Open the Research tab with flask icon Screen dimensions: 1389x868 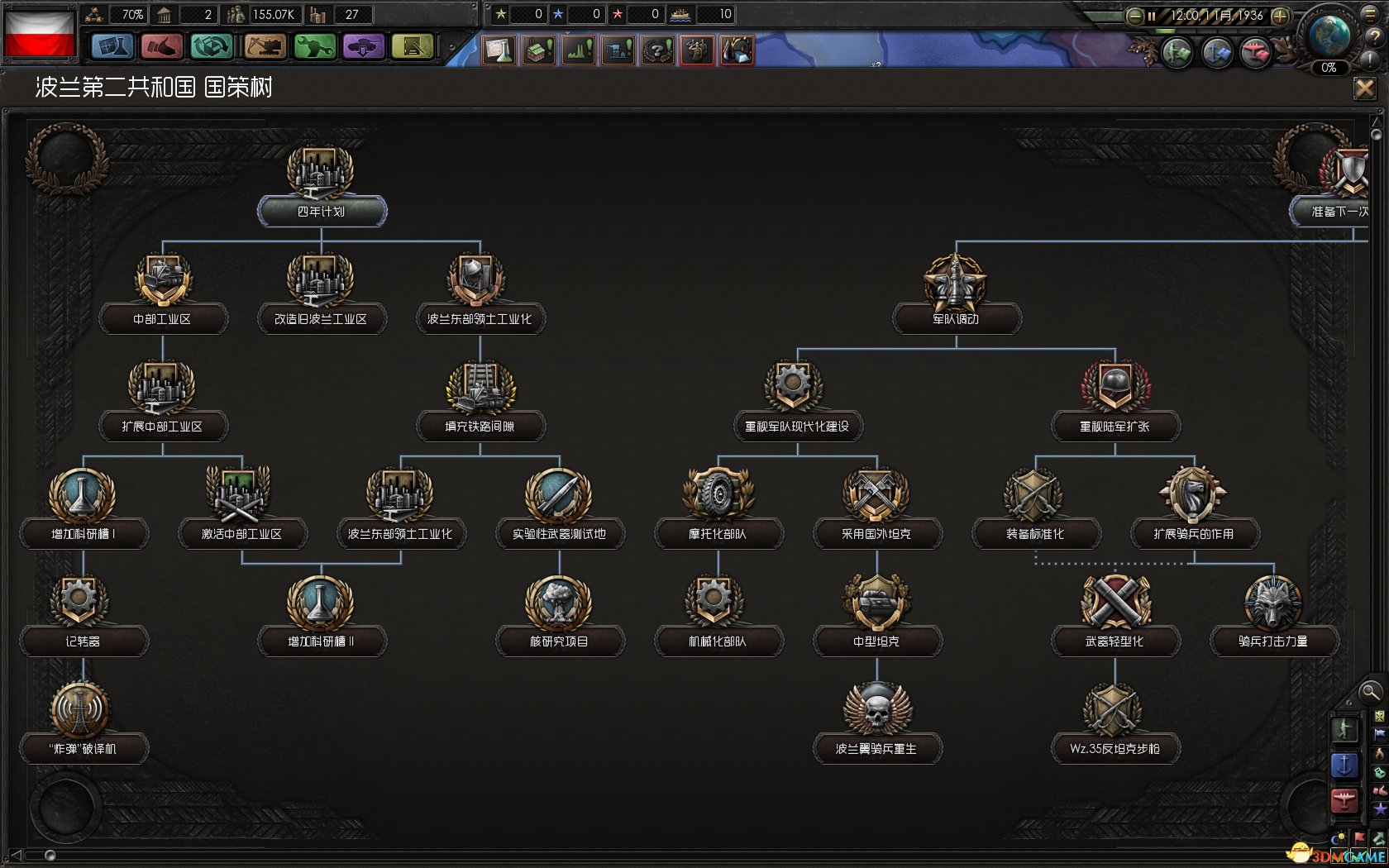112,46
